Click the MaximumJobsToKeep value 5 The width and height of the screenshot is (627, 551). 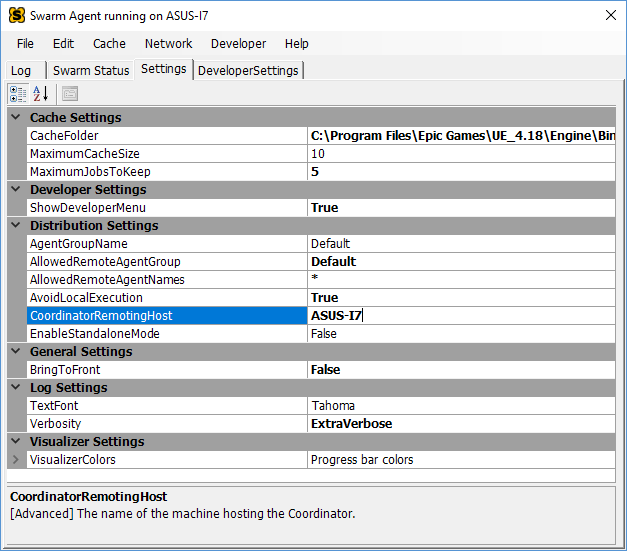[461, 172]
